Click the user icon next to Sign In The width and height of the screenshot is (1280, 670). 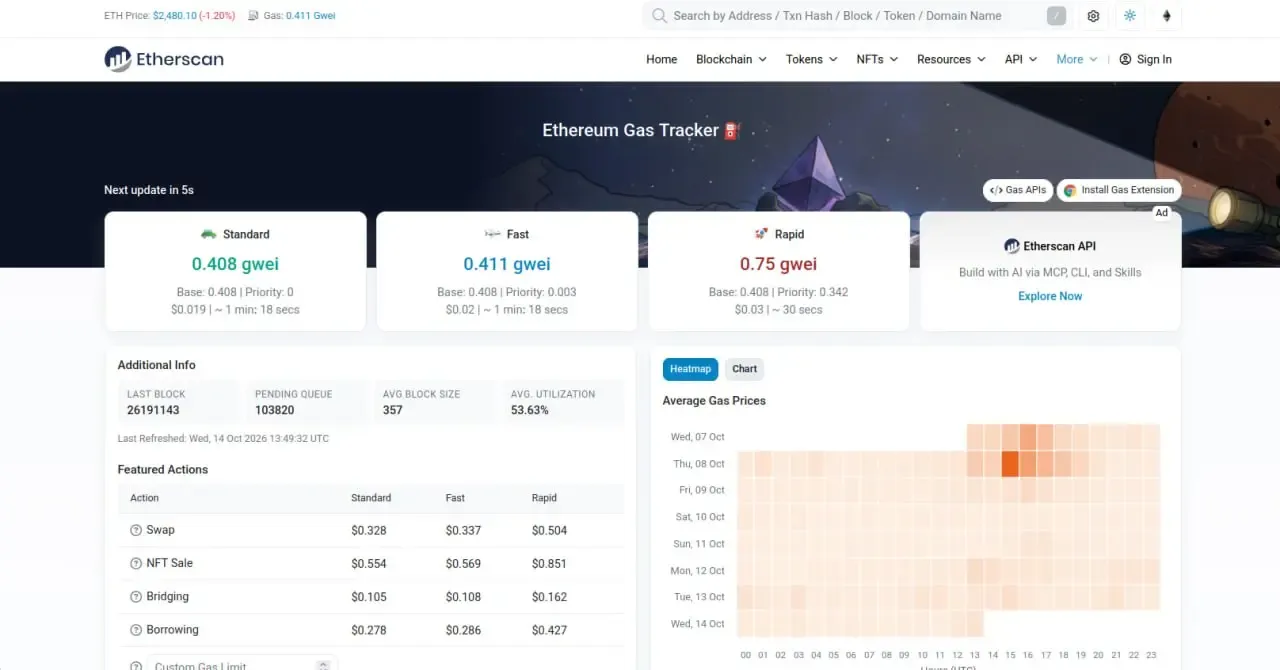tap(1125, 59)
